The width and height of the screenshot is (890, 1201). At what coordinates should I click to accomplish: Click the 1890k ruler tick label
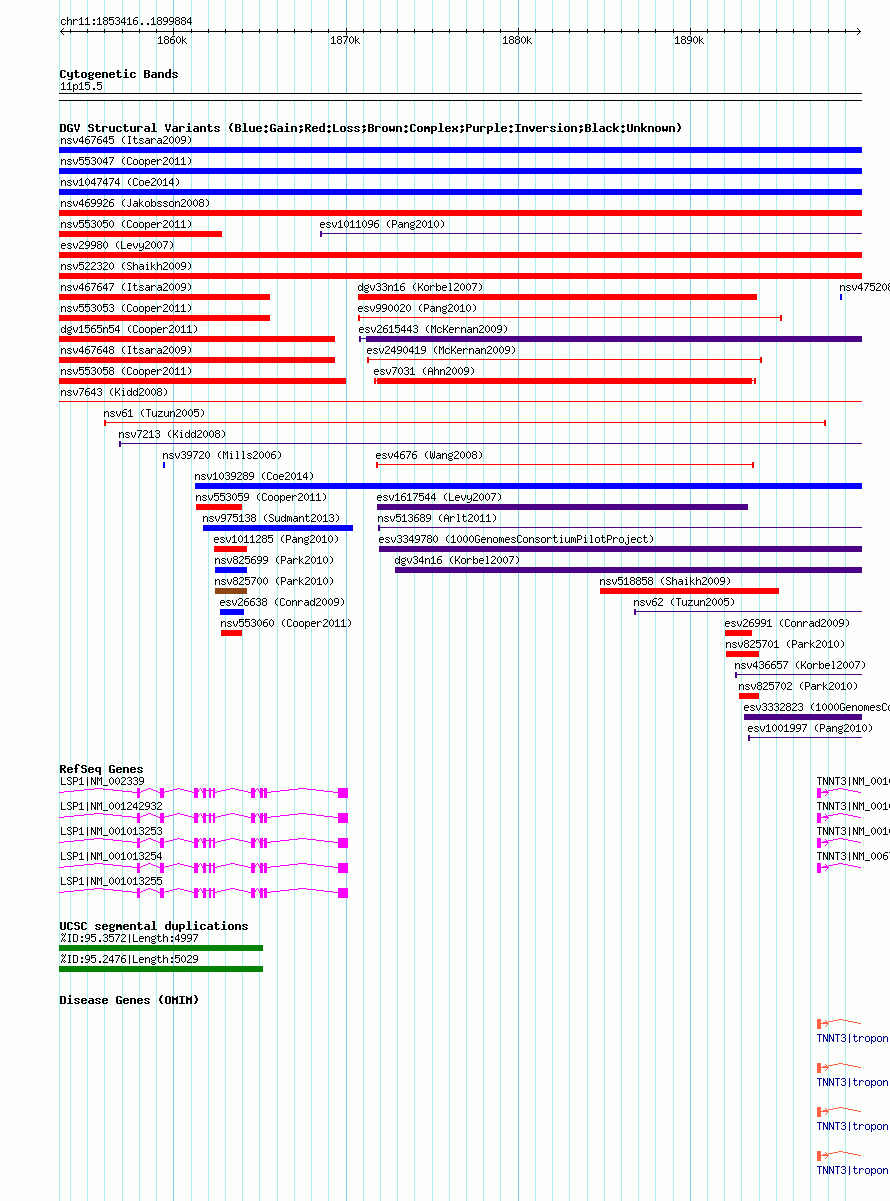point(689,41)
